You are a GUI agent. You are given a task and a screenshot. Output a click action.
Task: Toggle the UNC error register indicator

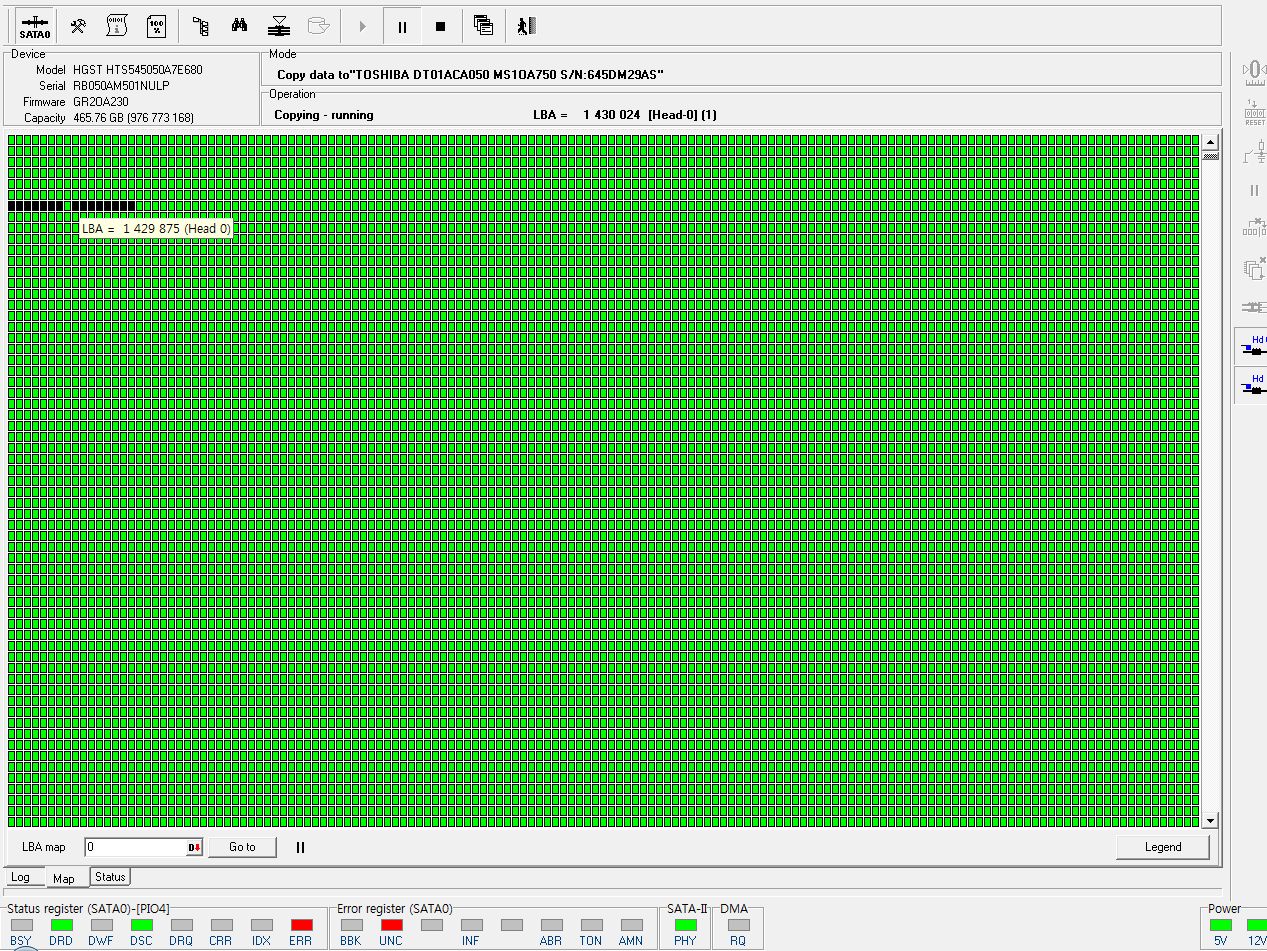391,925
